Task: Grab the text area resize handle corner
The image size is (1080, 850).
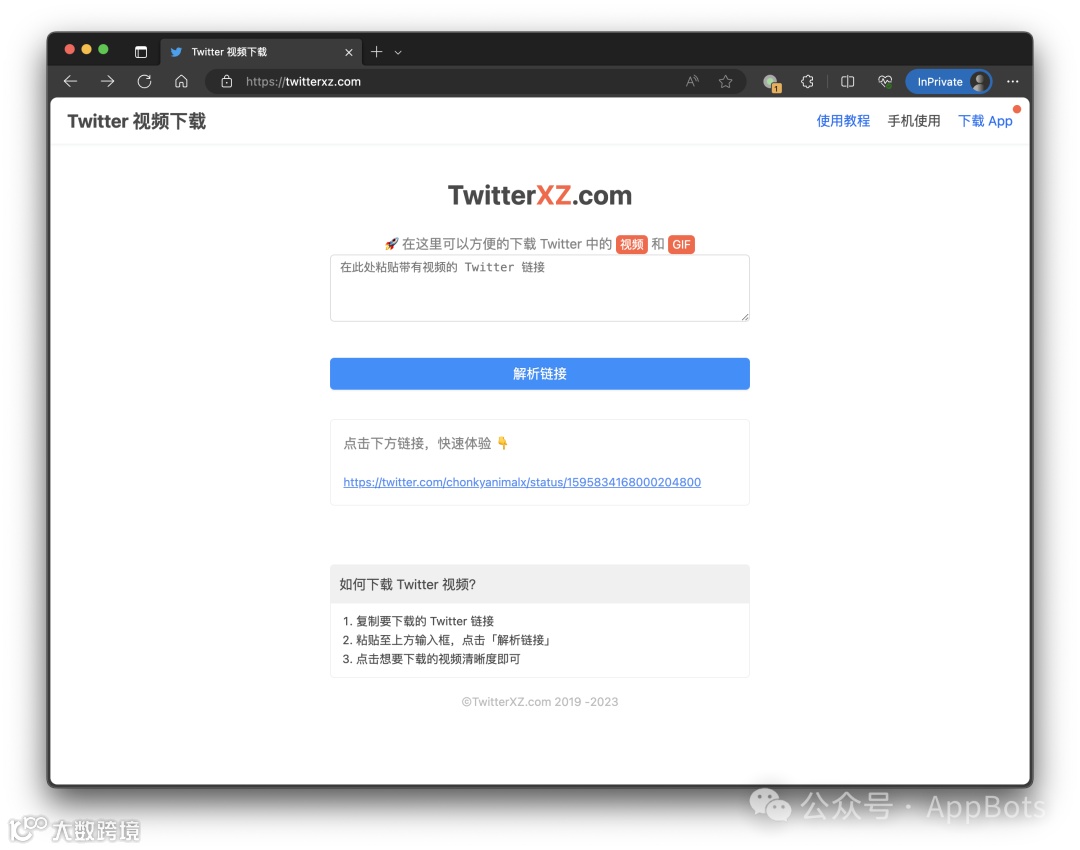Action: pos(745,317)
